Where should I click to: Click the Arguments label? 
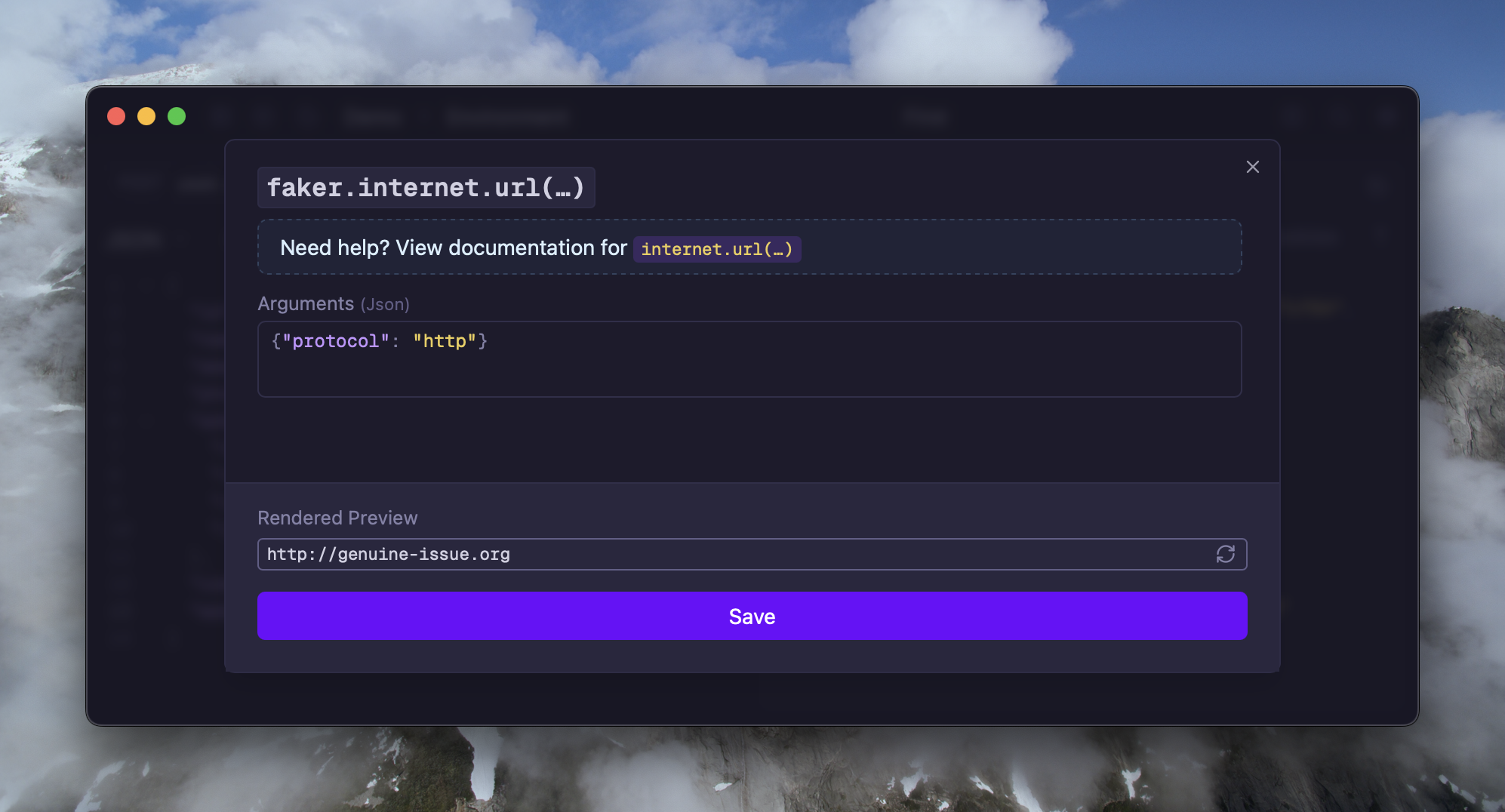click(306, 303)
